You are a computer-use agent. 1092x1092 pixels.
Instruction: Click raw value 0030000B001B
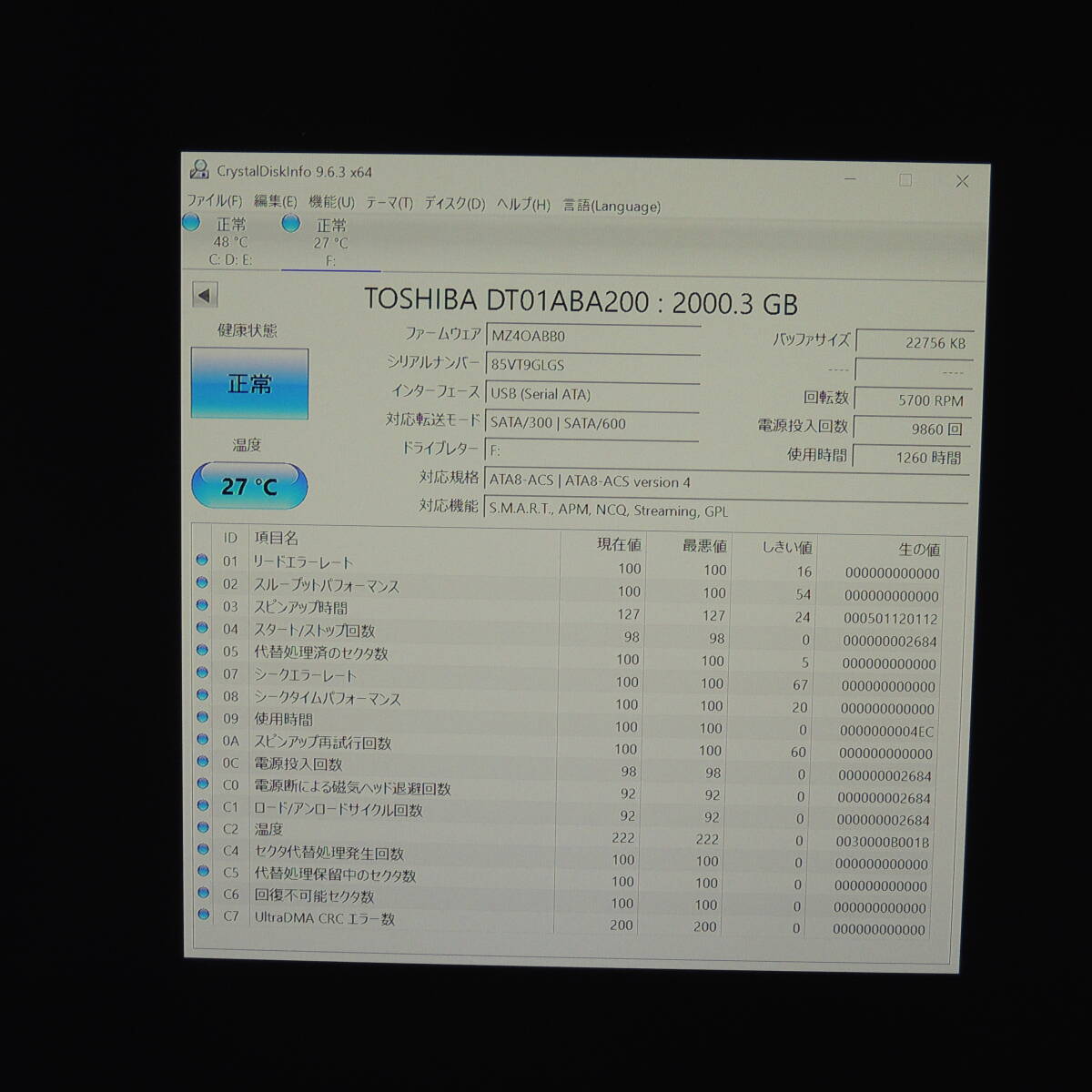tap(883, 842)
